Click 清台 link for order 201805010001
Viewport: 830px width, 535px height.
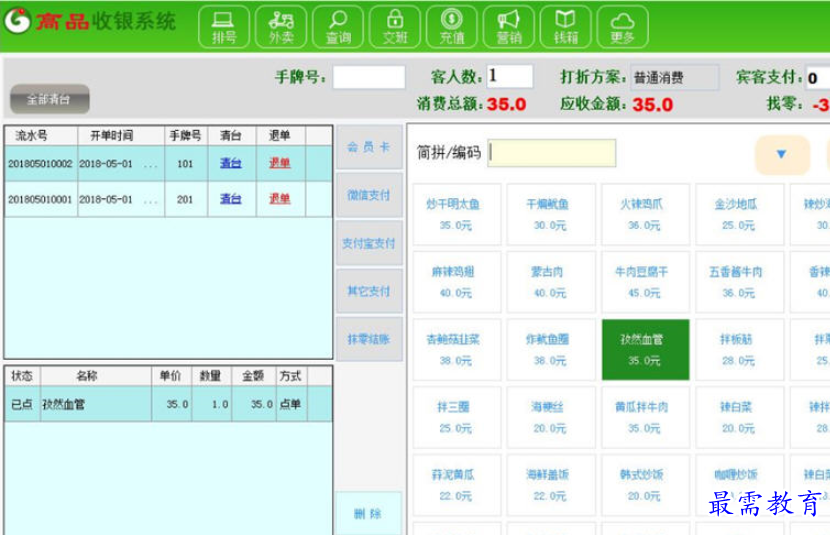point(230,199)
